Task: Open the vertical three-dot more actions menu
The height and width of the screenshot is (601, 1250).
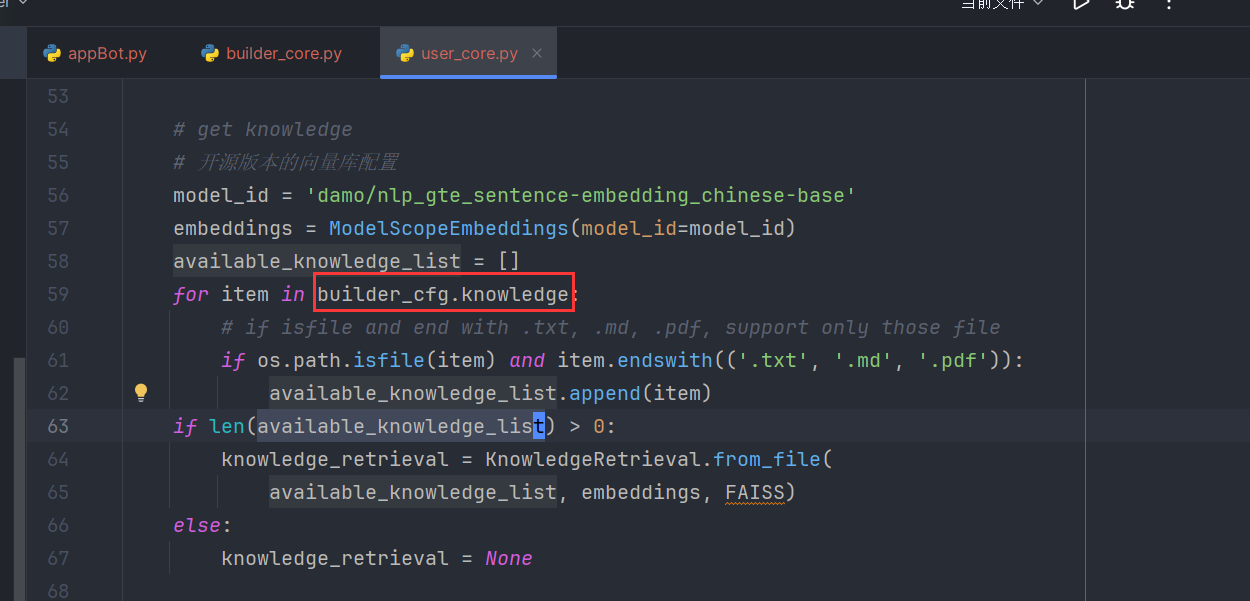Action: (x=1169, y=4)
